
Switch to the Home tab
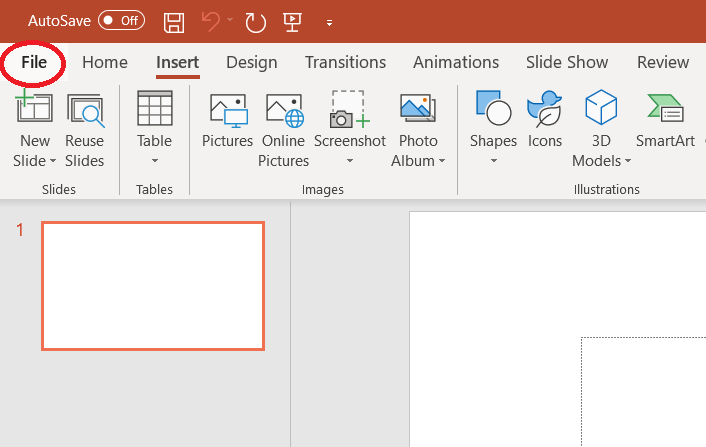pyautogui.click(x=105, y=62)
